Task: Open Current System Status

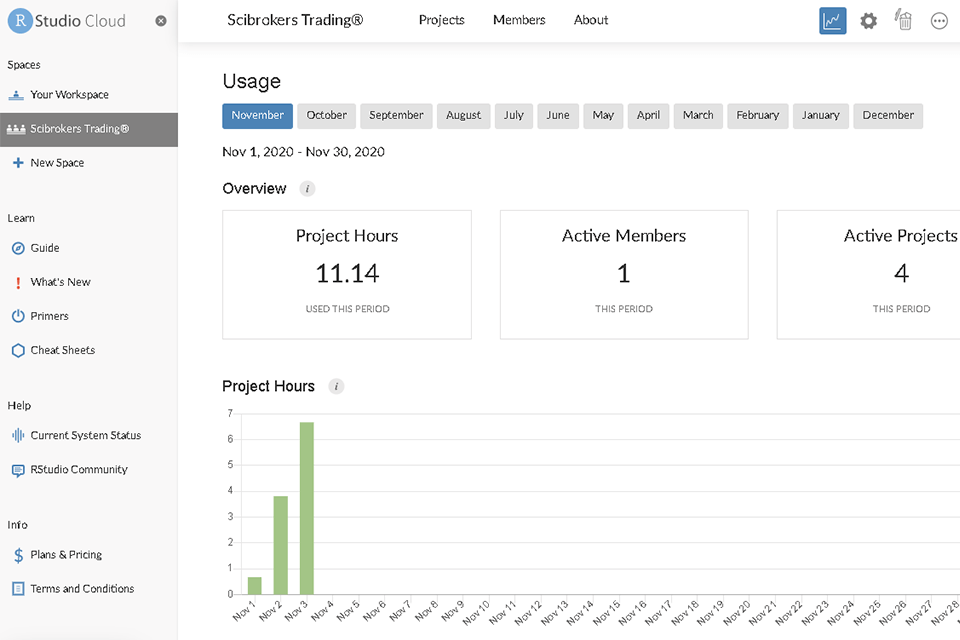Action: 86,435
